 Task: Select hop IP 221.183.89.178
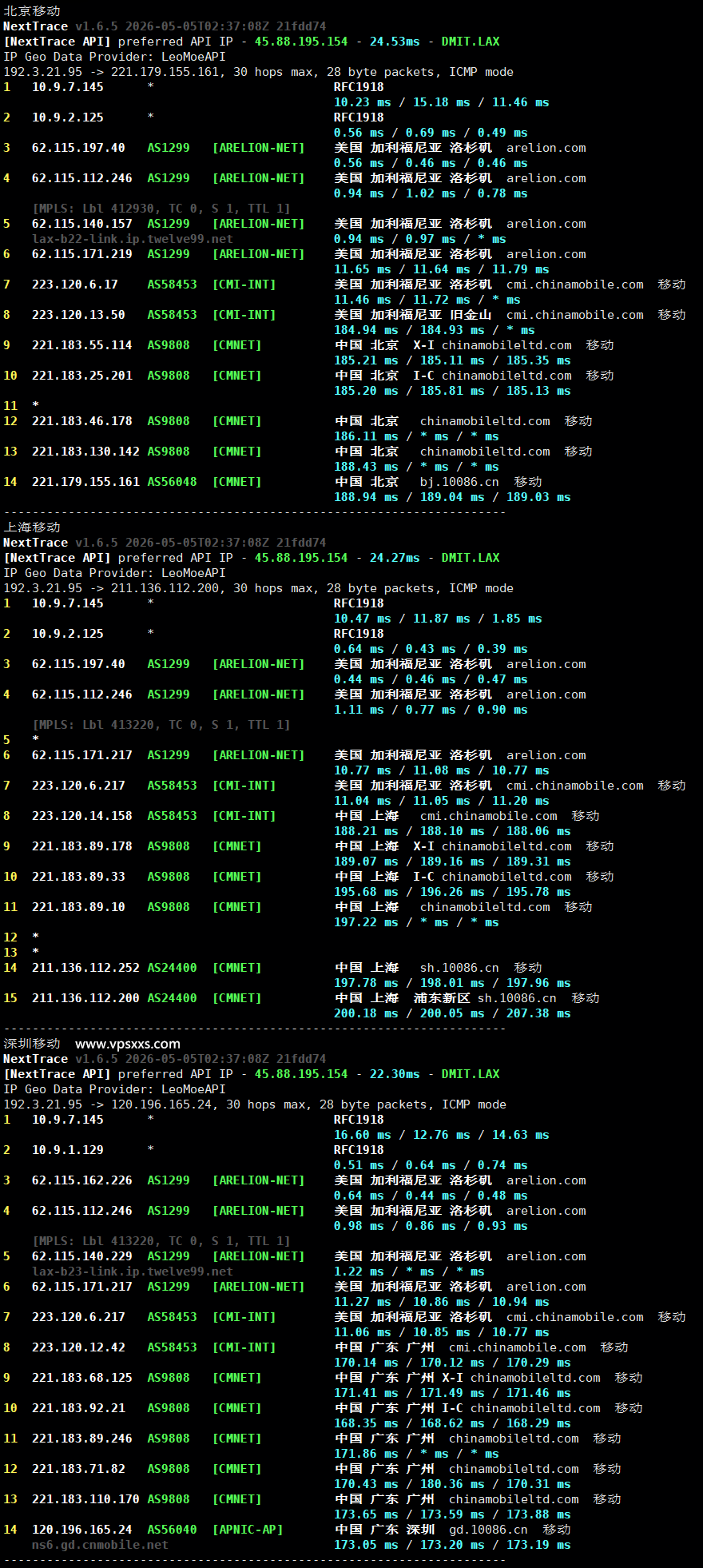pos(82,846)
